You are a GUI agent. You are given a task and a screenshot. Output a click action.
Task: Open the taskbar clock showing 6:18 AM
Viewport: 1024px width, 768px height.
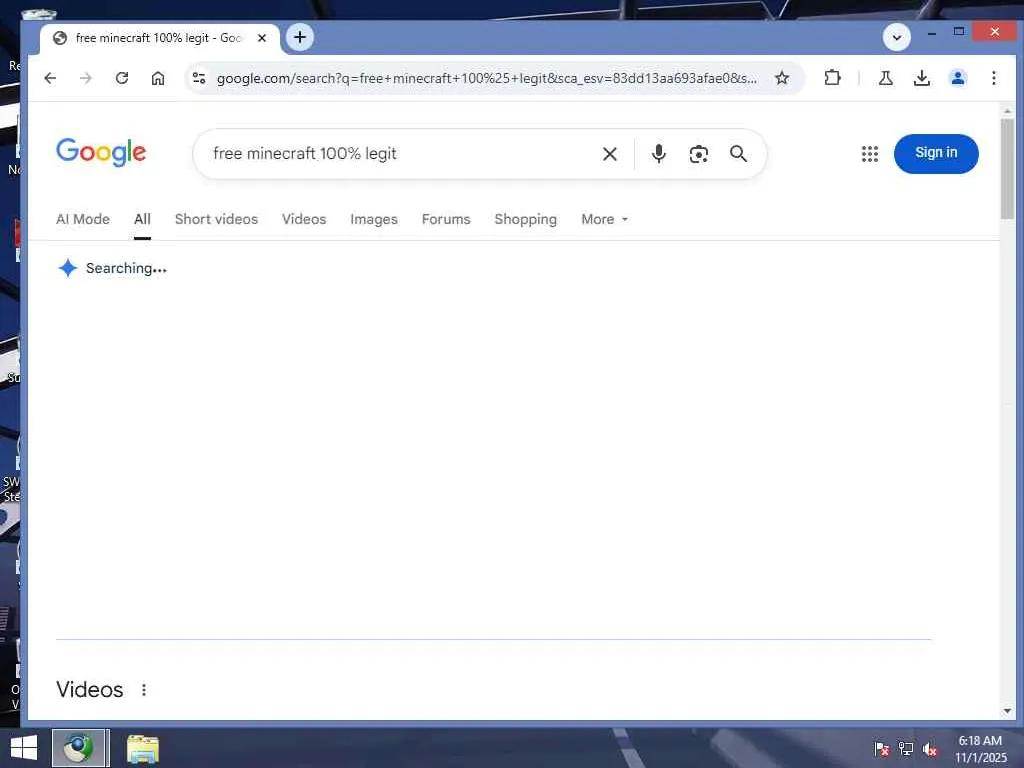[980, 748]
